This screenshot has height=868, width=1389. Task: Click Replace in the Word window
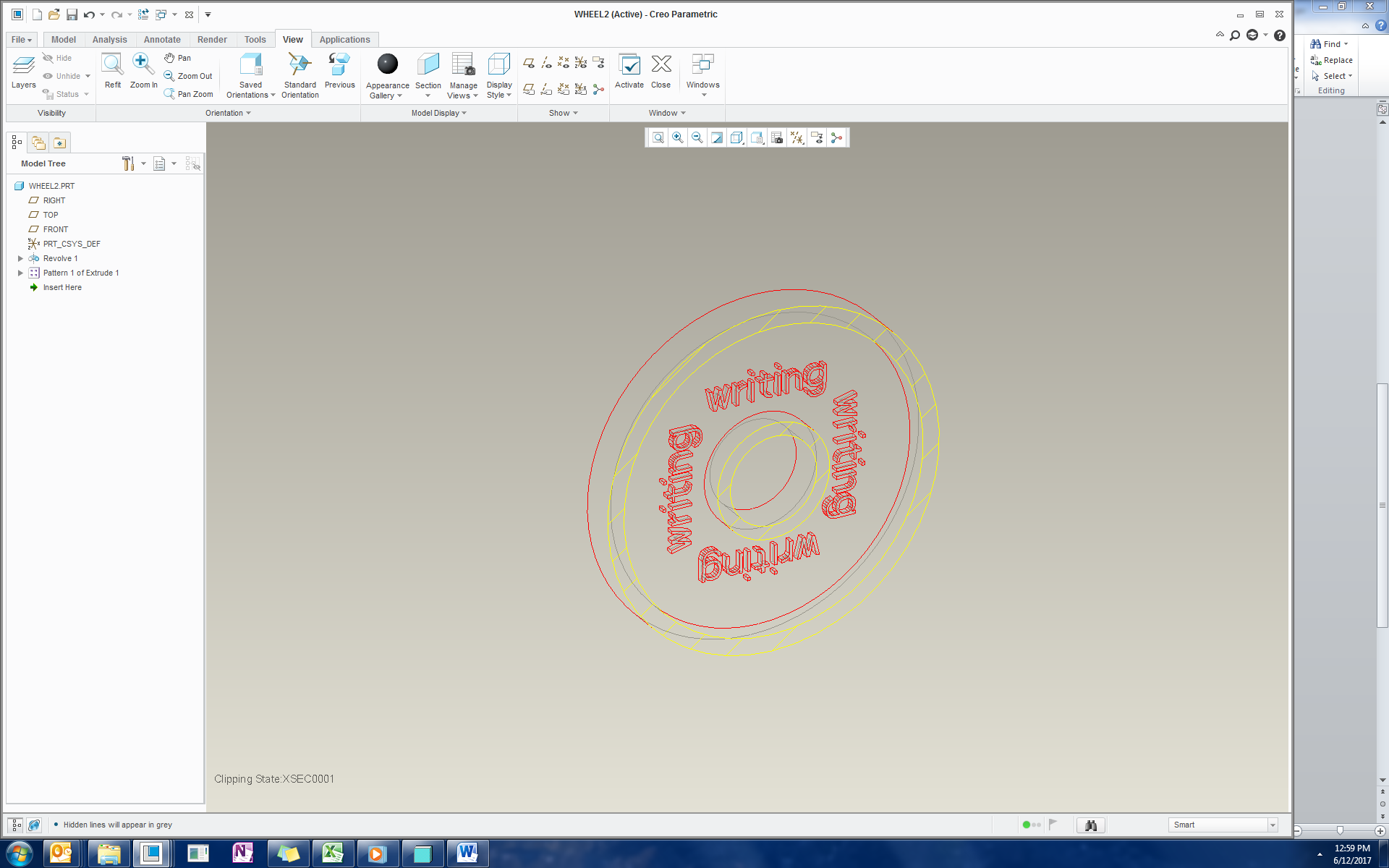(x=1331, y=60)
